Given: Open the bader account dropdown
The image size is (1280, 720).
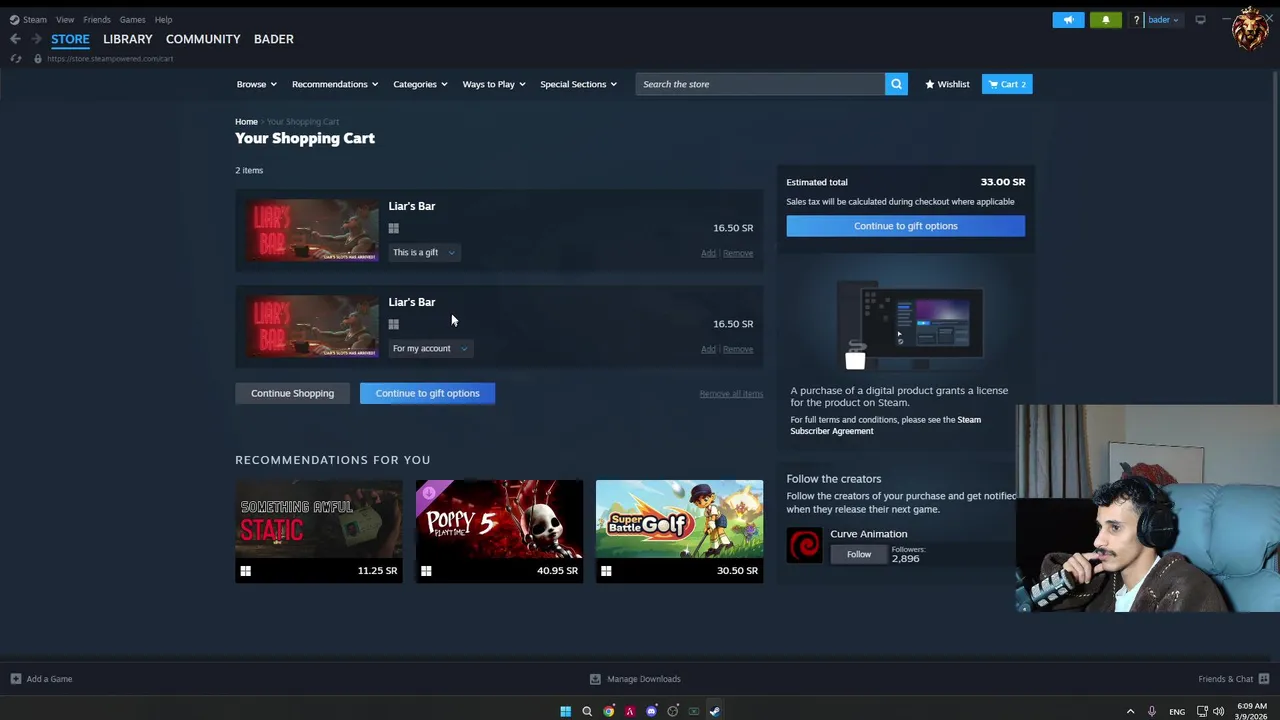Looking at the screenshot, I should (x=1163, y=20).
